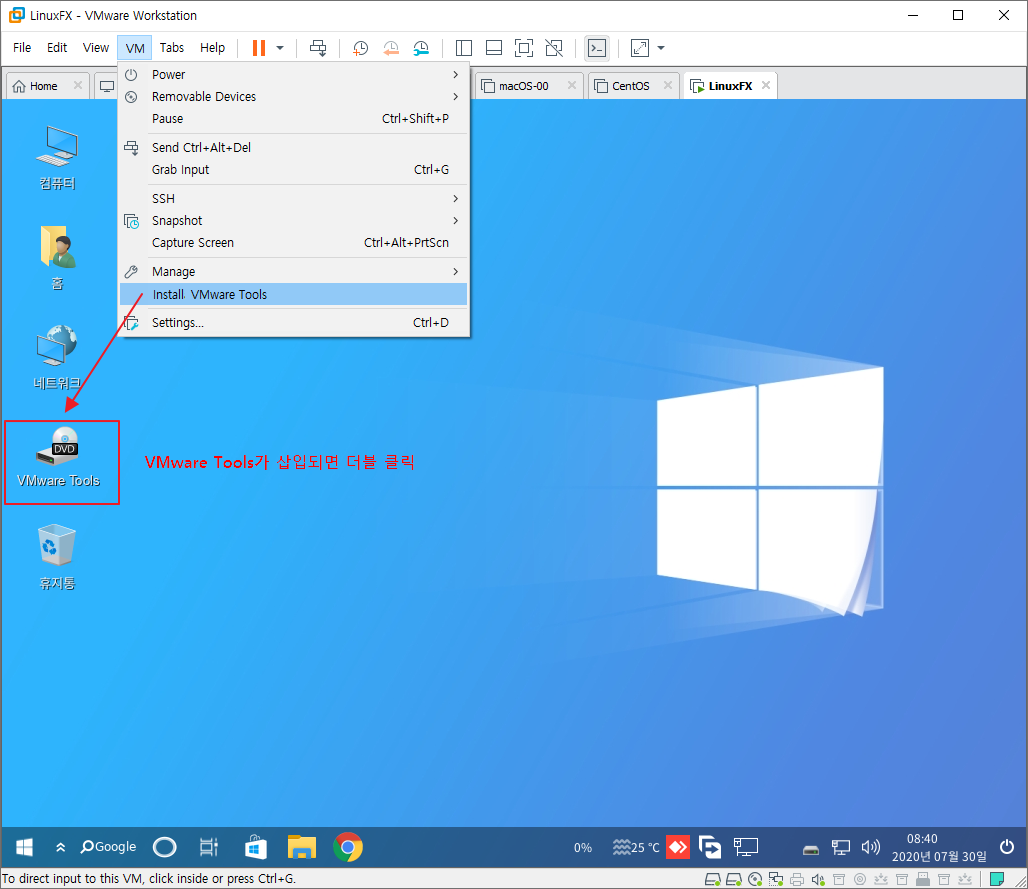Click the red AnyDesk tray icon

[x=678, y=847]
